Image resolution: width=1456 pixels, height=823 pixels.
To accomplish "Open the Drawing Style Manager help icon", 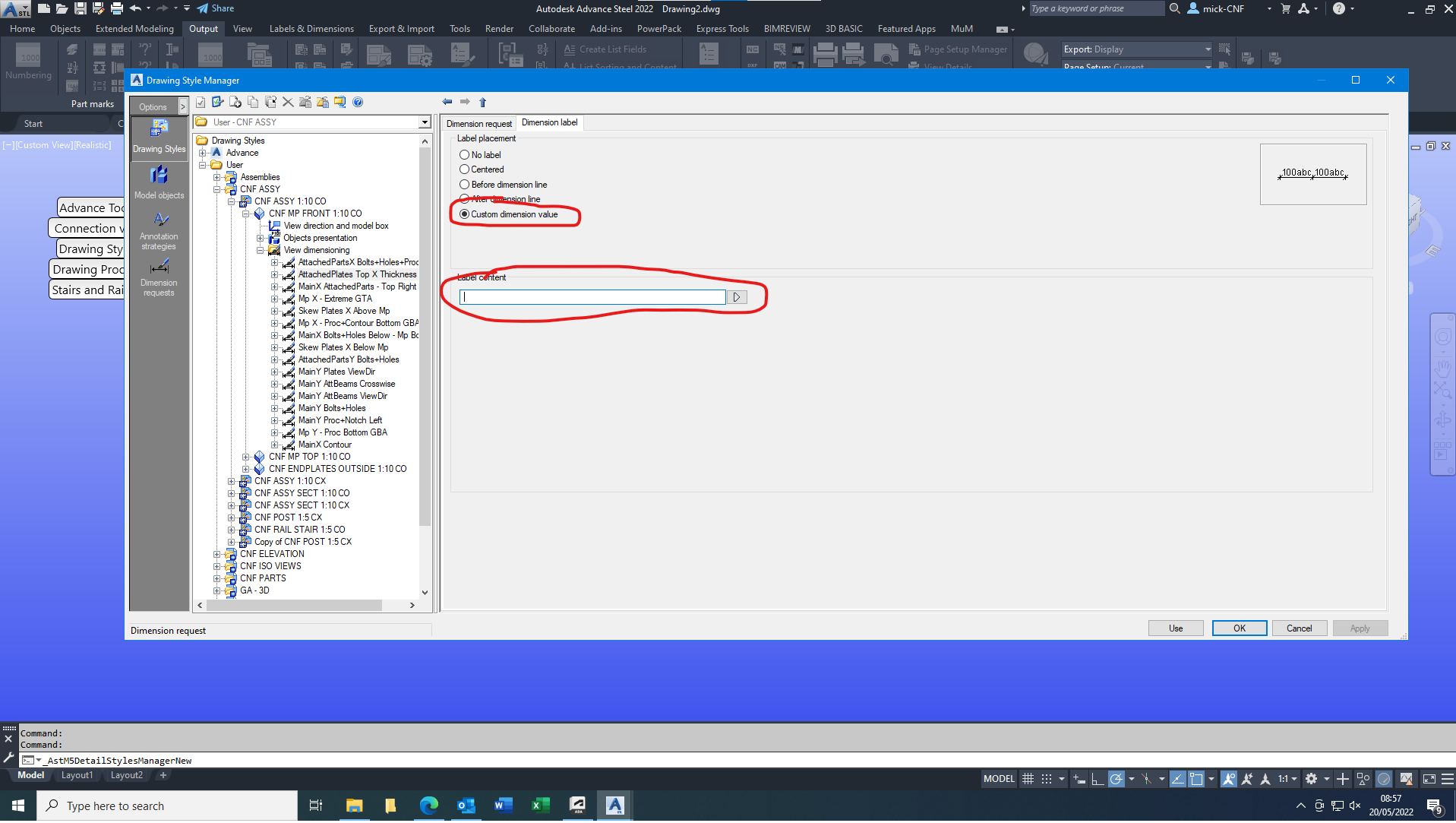I will click(x=358, y=102).
